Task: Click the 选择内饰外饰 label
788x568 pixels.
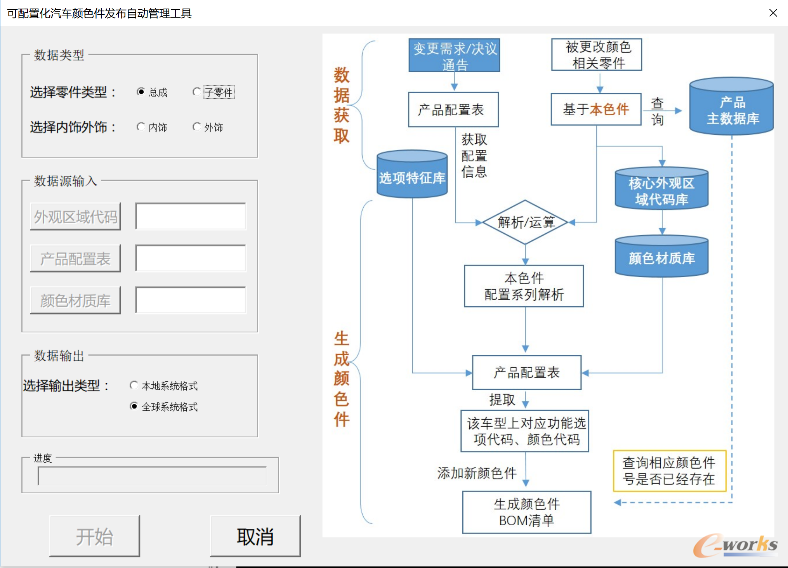Action: tap(73, 127)
